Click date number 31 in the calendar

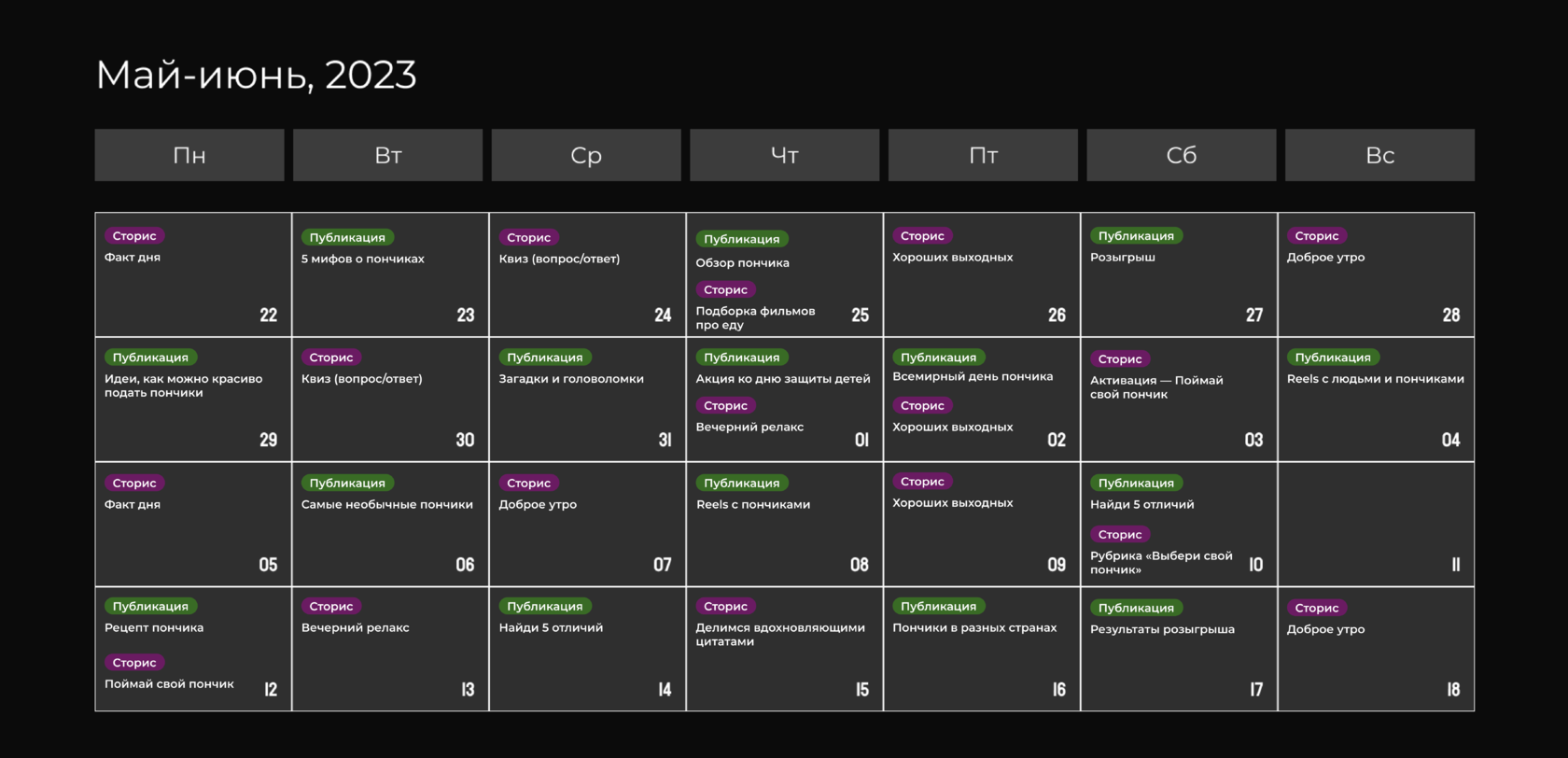point(665,440)
